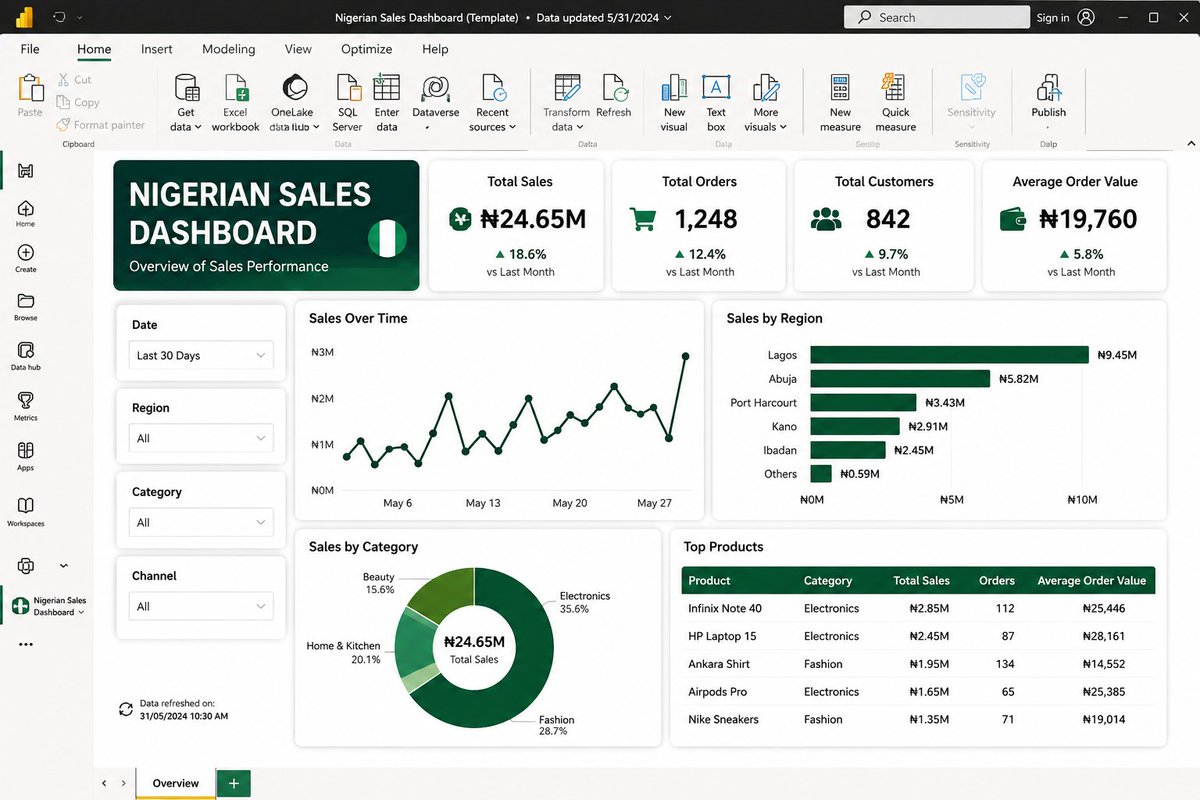Expand the chevron above Nigerian Sales Dashboard item
Screen dimensions: 1200x800
tap(64, 566)
